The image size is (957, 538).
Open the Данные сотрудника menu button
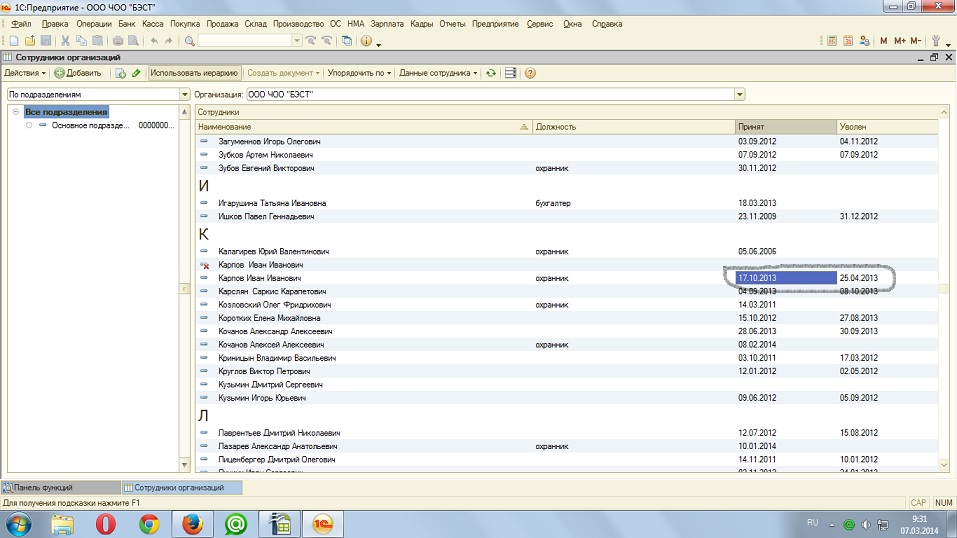click(438, 73)
